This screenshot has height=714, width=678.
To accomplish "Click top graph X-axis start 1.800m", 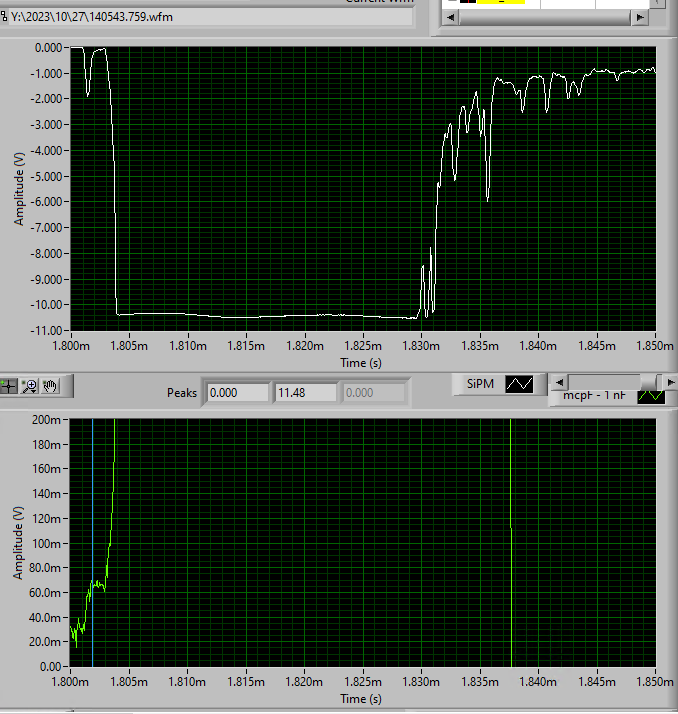I will (x=71, y=346).
